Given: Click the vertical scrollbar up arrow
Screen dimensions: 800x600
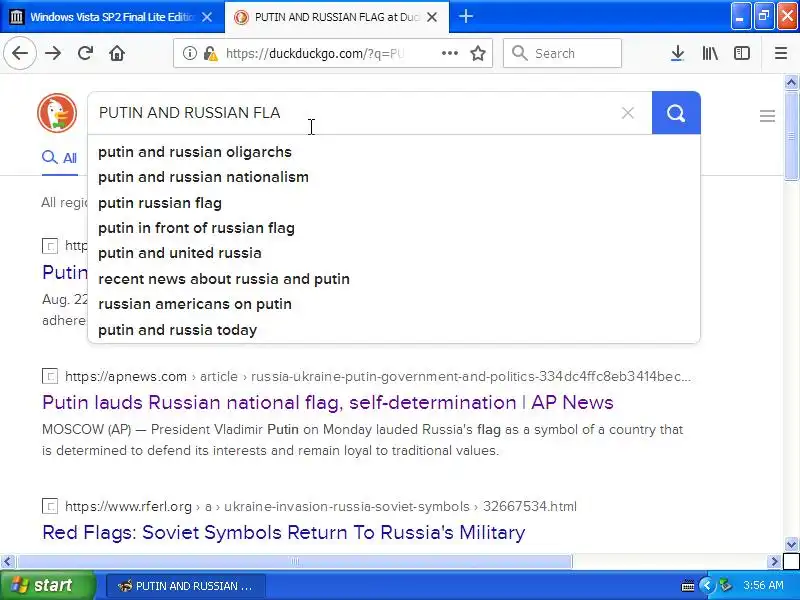Looking at the screenshot, I should (791, 82).
